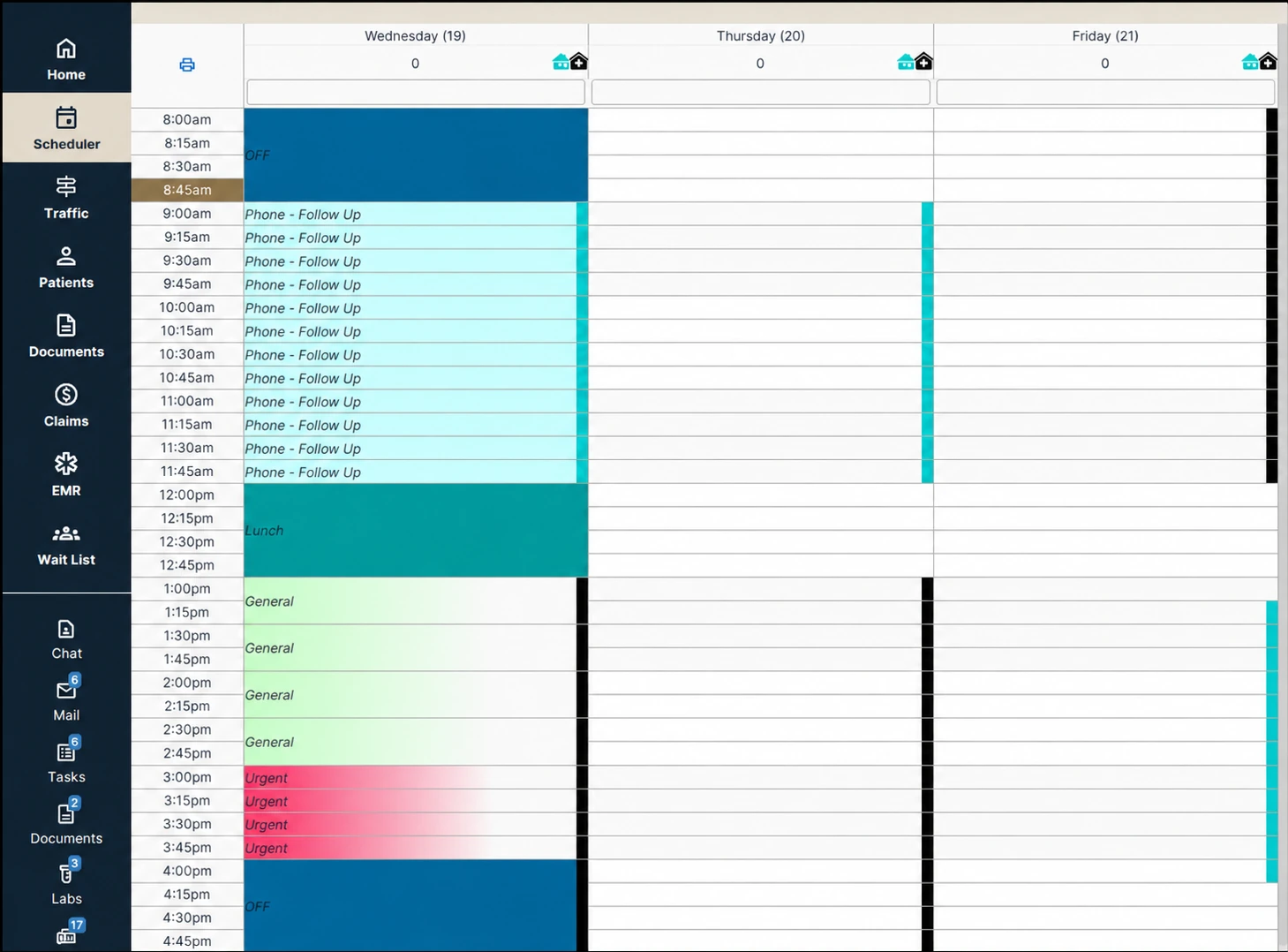The width and height of the screenshot is (1288, 952).
Task: Open Documents below Patients in sidebar
Action: [x=66, y=336]
